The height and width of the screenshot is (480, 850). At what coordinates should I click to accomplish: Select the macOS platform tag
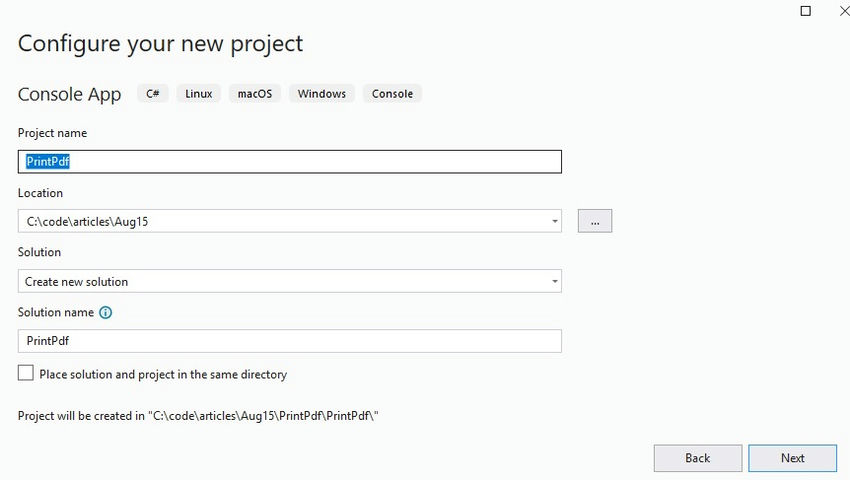point(255,94)
